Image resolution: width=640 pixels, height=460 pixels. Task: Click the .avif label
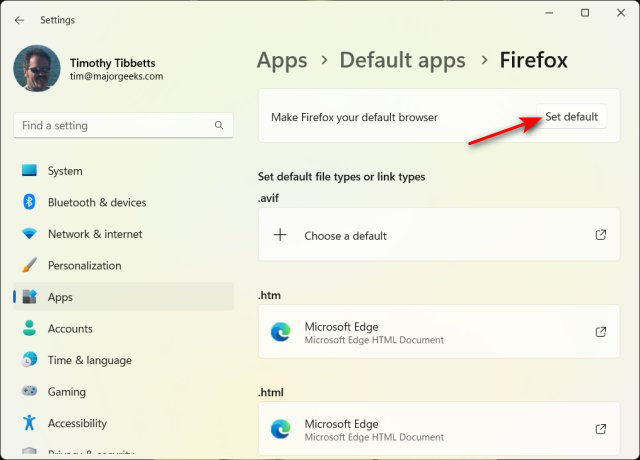coord(269,198)
